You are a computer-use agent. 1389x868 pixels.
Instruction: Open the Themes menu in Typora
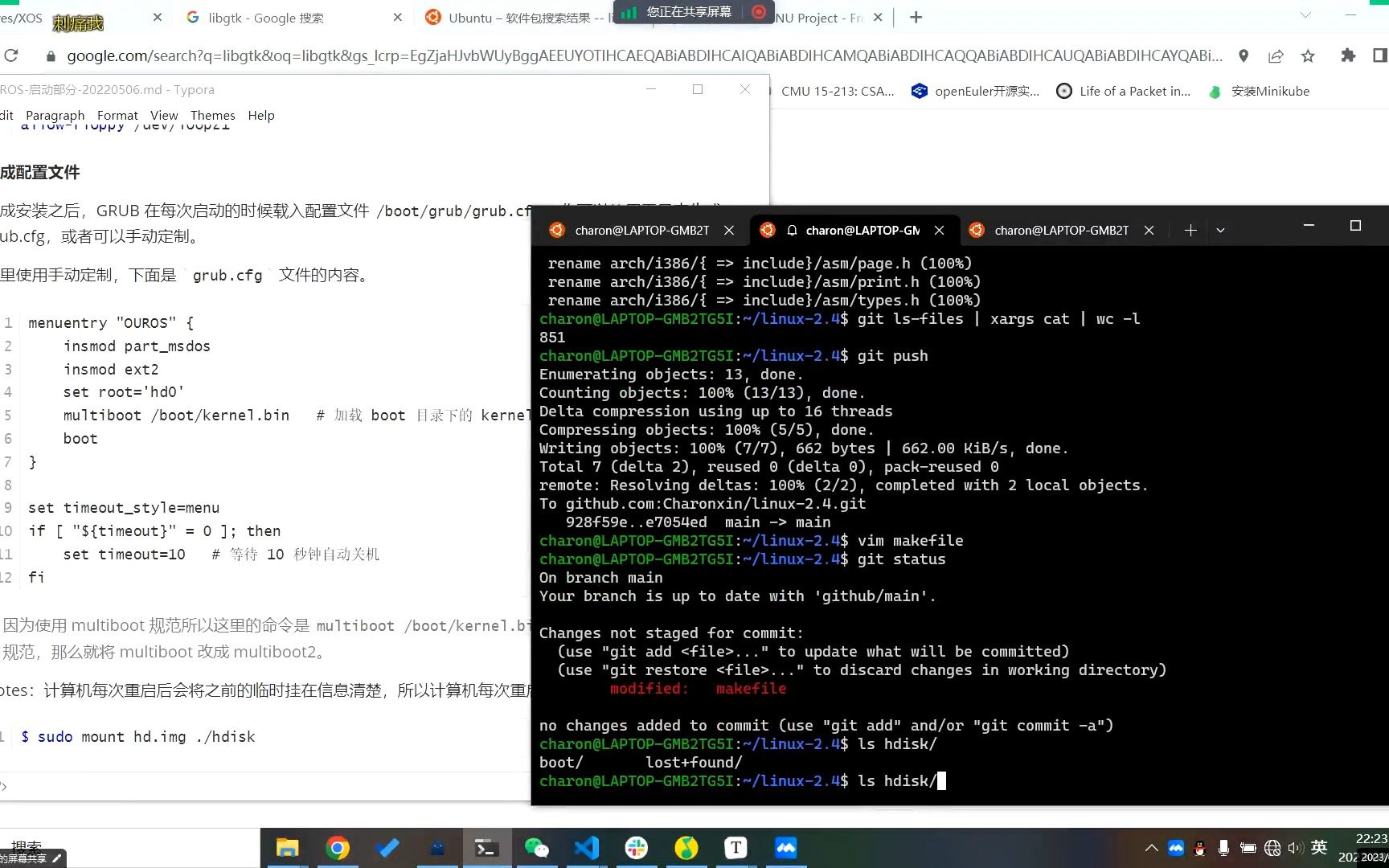(213, 115)
